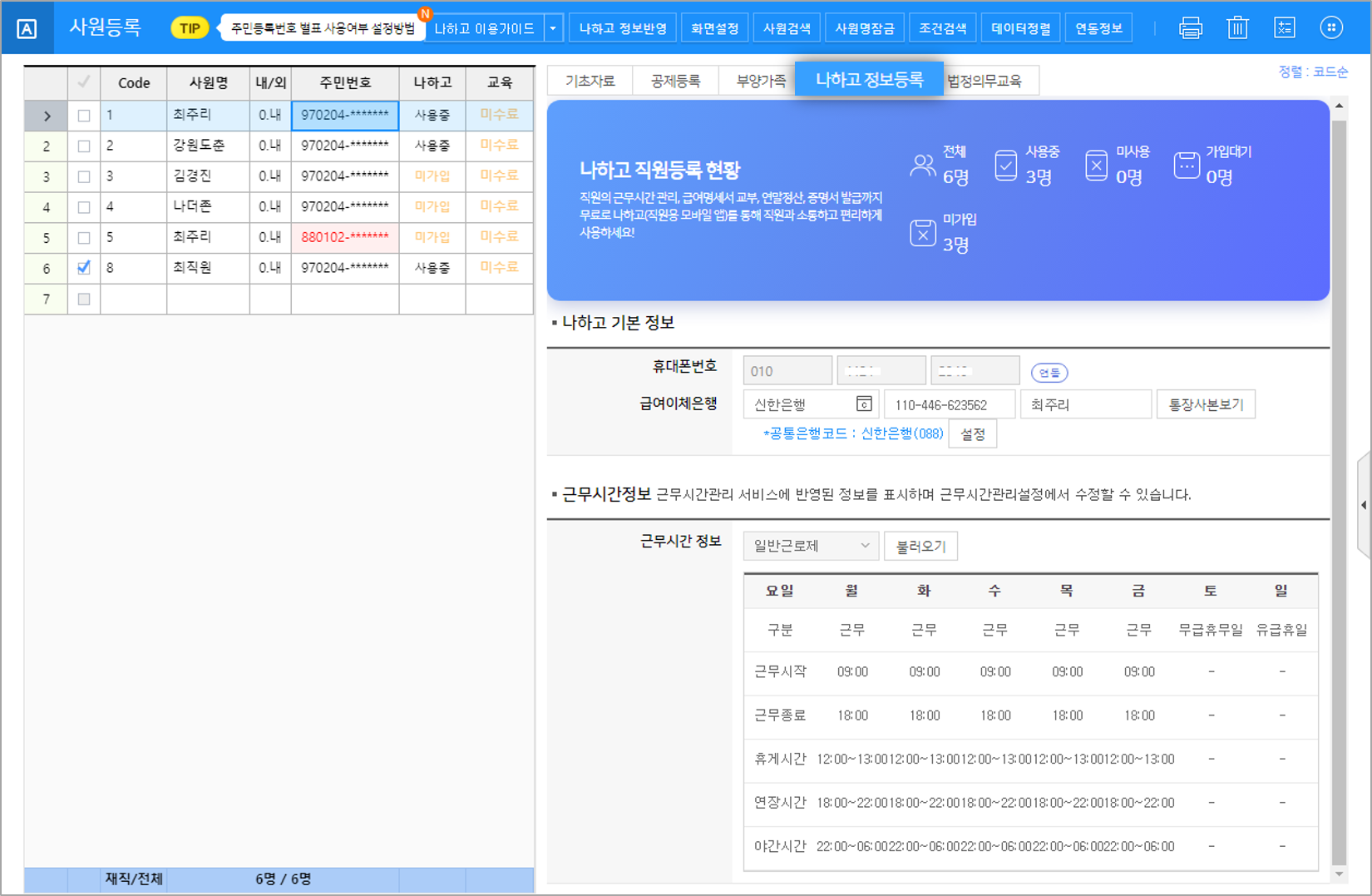The height and width of the screenshot is (896, 1372).
Task: Click the 사용중 3명 status icon
Action: (1006, 166)
